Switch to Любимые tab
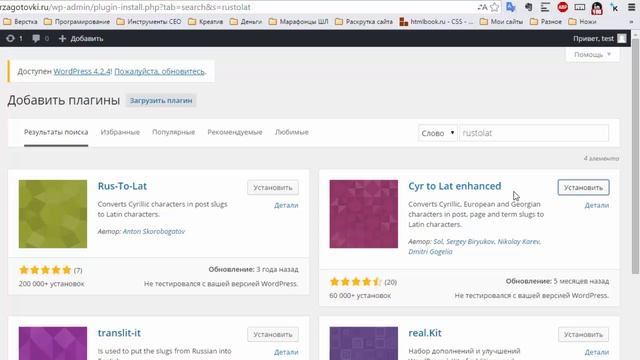The height and width of the screenshot is (360, 640). (x=291, y=132)
